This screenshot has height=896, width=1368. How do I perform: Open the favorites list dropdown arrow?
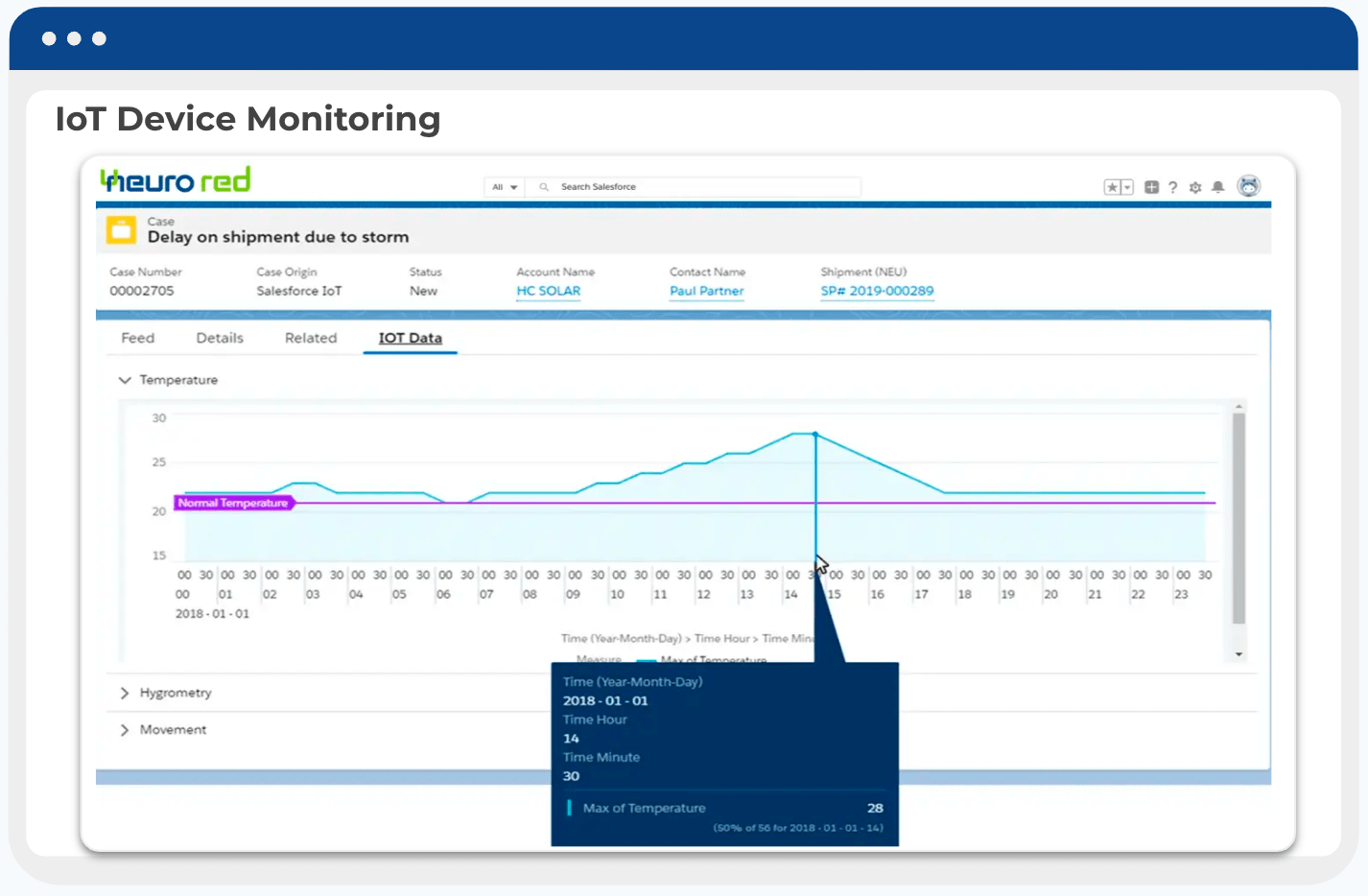coord(1127,187)
